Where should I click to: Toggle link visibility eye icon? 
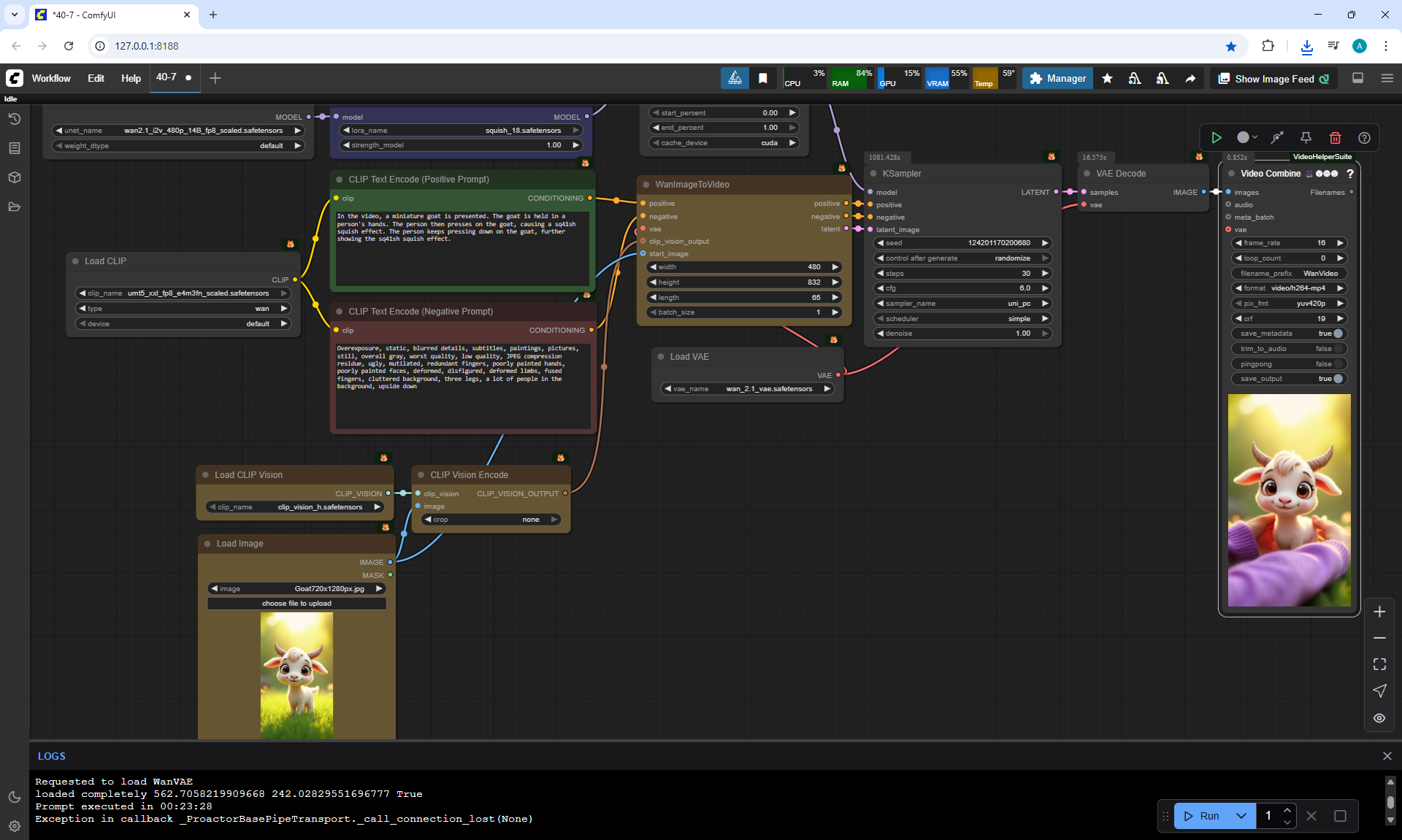point(1379,718)
